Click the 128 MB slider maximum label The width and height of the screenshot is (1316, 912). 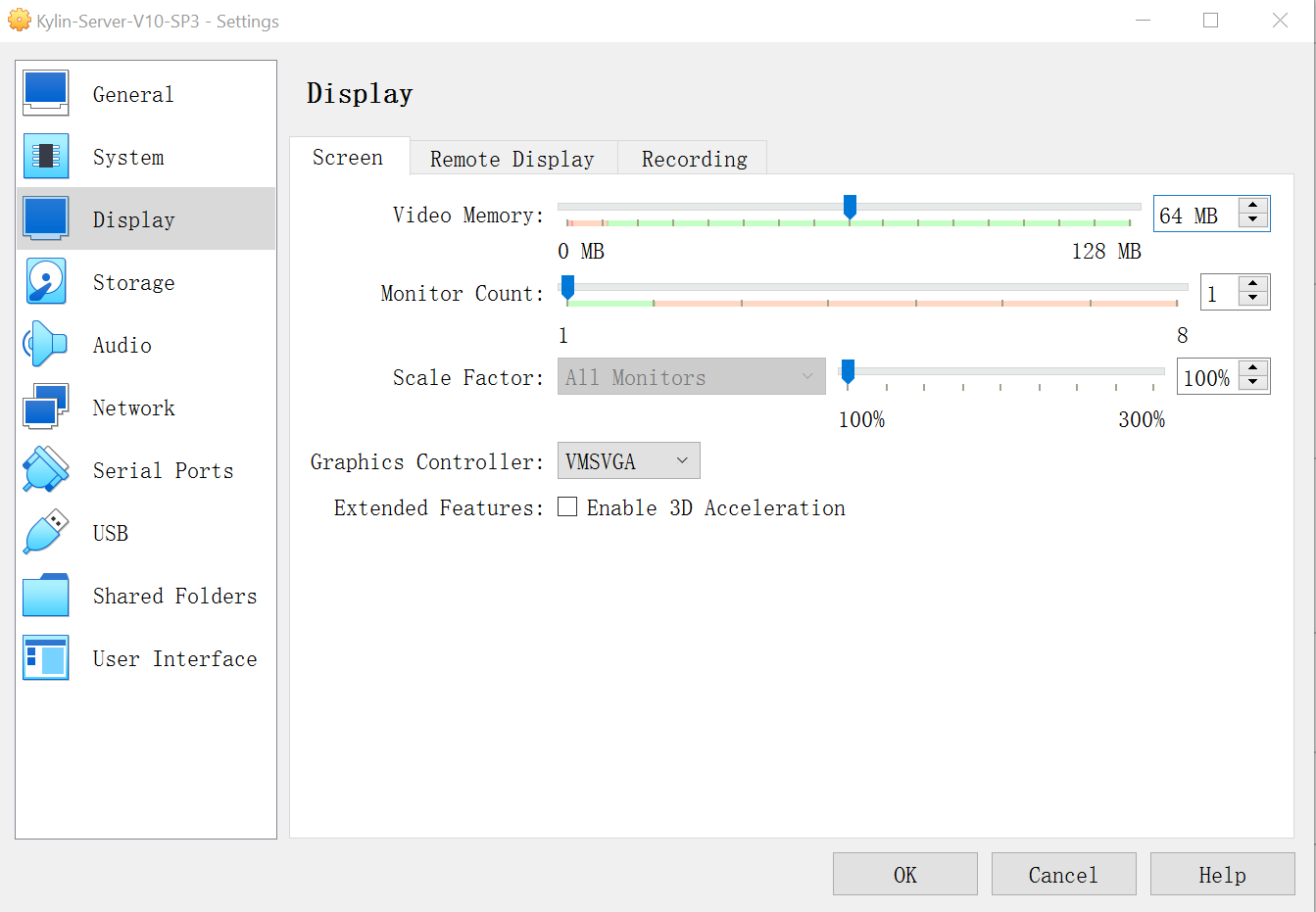tap(1106, 251)
